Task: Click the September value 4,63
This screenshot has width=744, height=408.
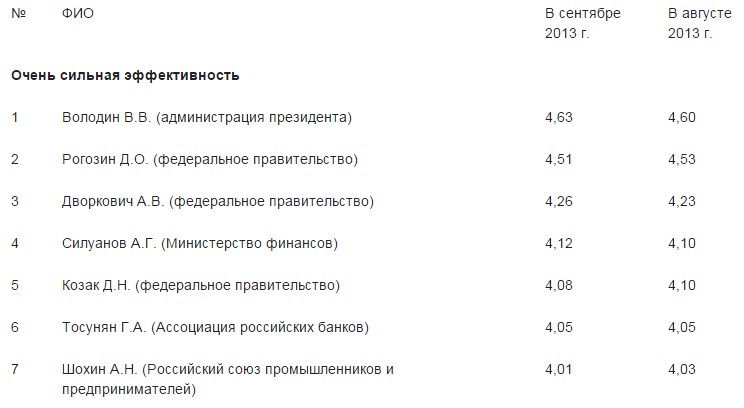Action: click(x=558, y=117)
